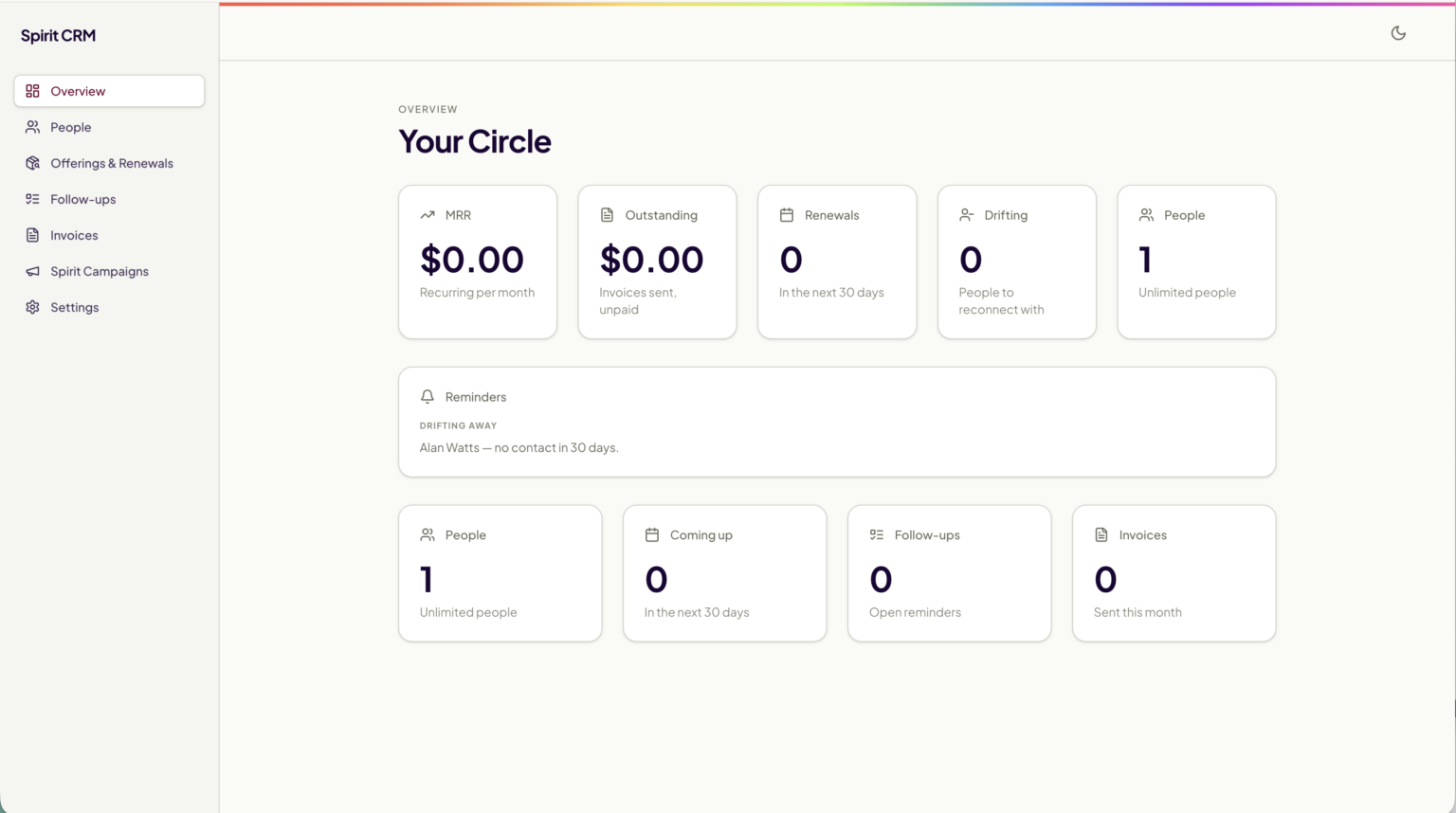Click the Invoices document icon in sidebar
This screenshot has height=813, width=1456.
pyautogui.click(x=32, y=235)
